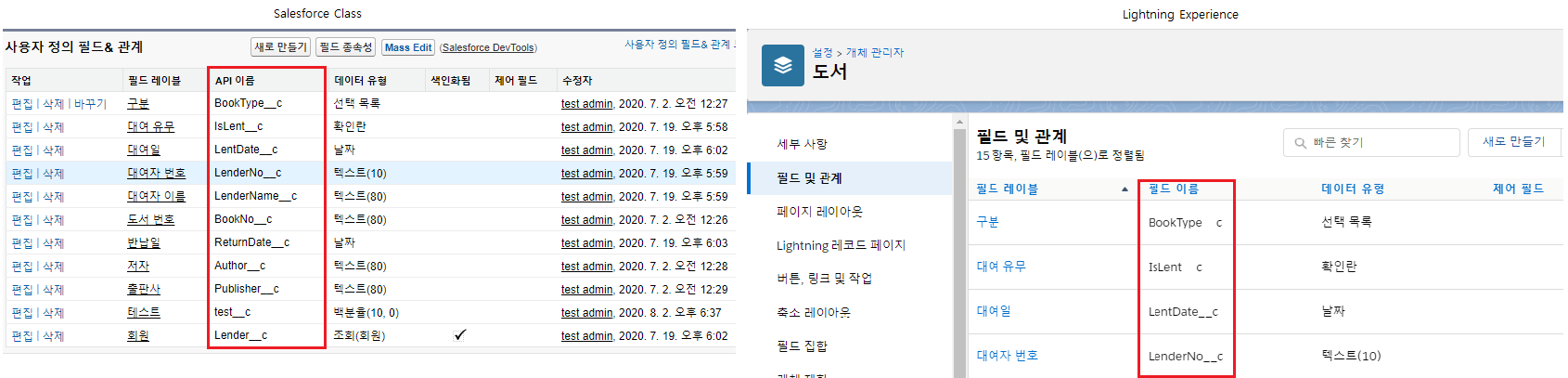Click the LentDate__c cell in Lightning

1183,312
